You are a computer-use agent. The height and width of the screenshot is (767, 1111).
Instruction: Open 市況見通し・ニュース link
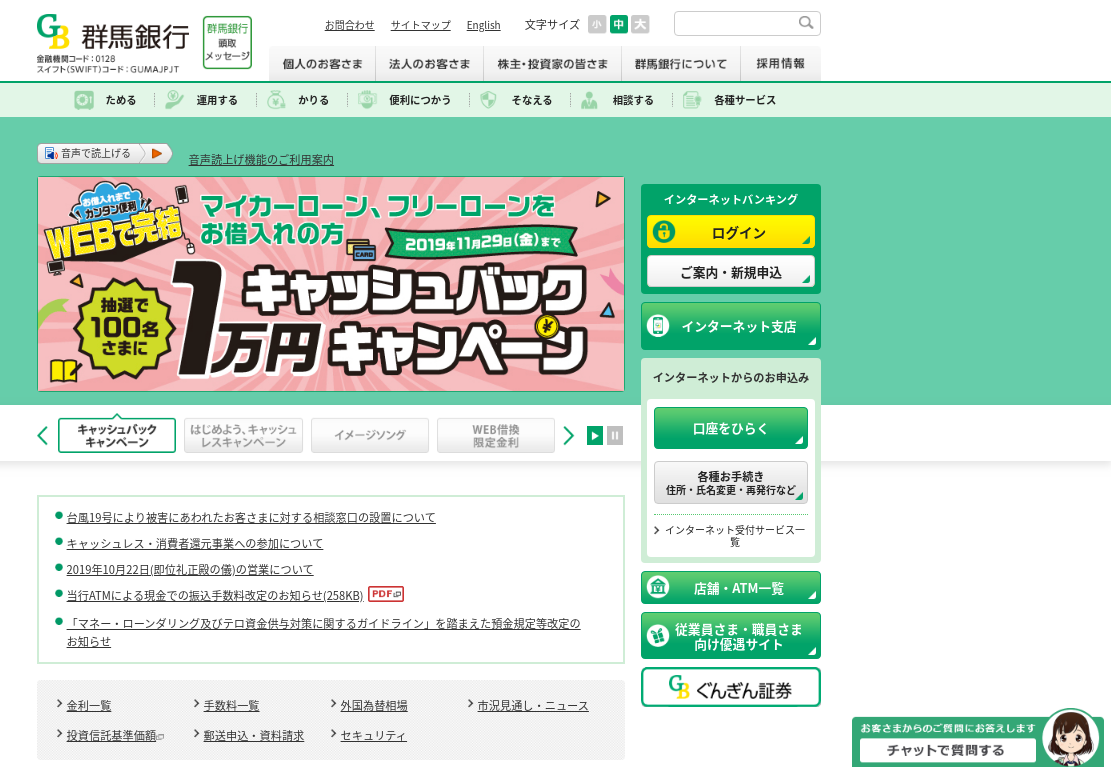click(x=533, y=705)
